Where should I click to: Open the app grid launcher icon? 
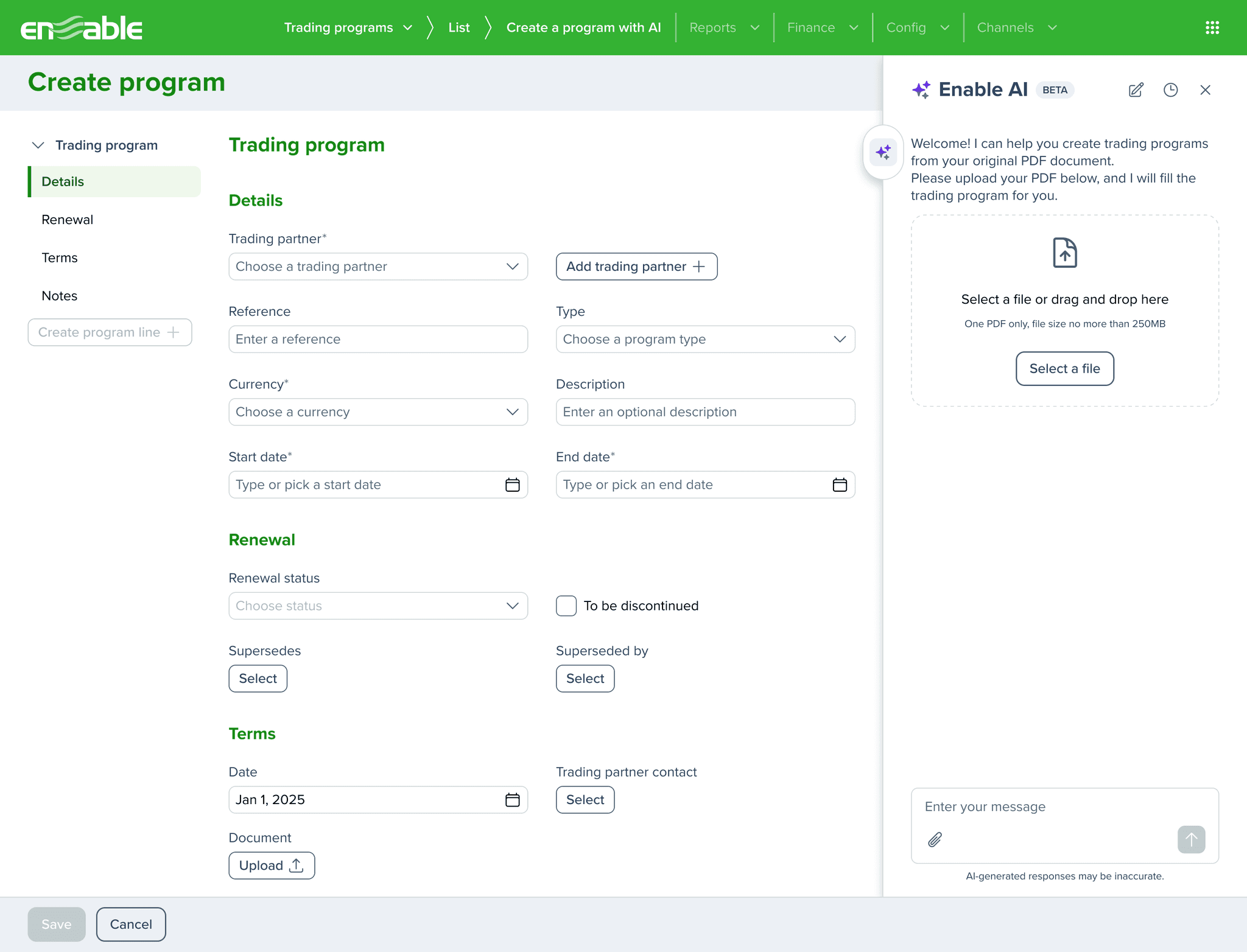pyautogui.click(x=1212, y=27)
